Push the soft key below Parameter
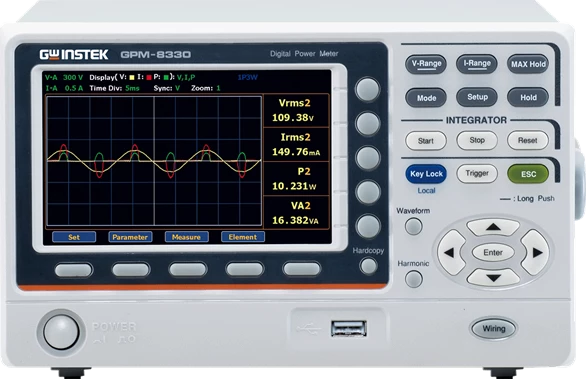 click(x=131, y=269)
